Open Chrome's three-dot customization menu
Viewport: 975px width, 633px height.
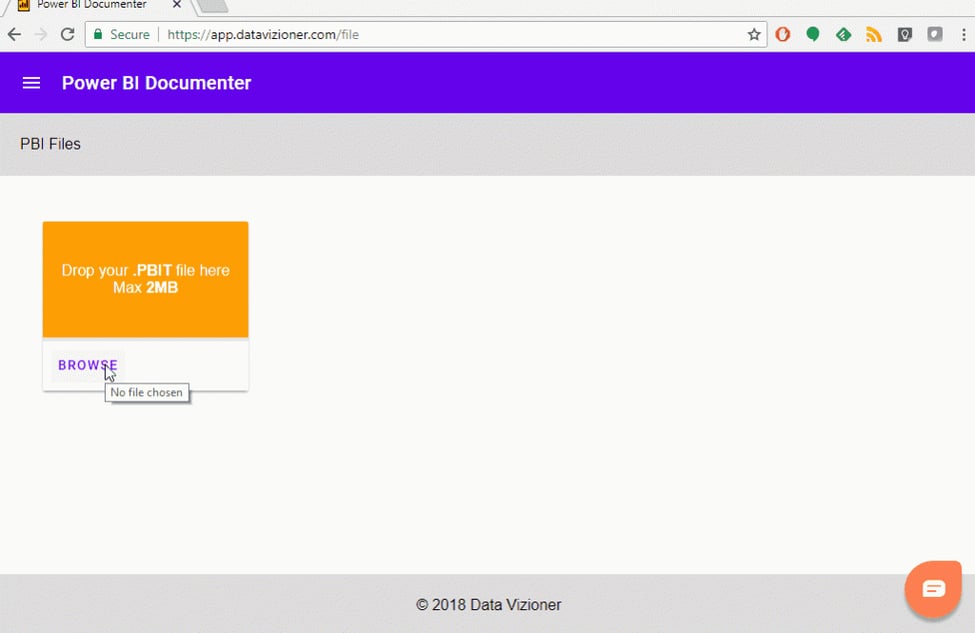pos(963,34)
